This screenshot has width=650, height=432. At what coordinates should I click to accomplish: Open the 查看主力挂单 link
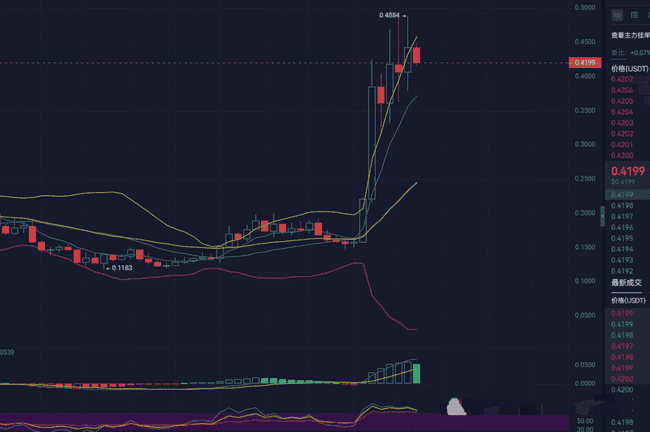pyautogui.click(x=629, y=35)
